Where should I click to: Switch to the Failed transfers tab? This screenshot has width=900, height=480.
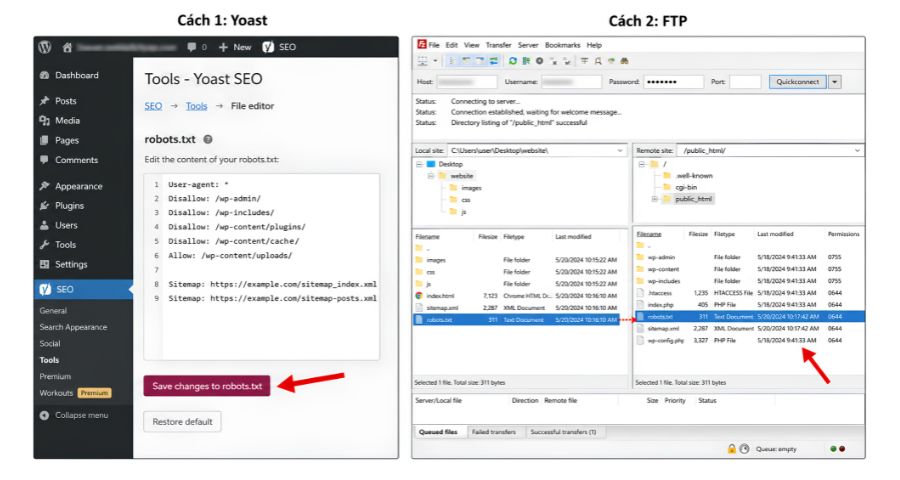[x=494, y=432]
